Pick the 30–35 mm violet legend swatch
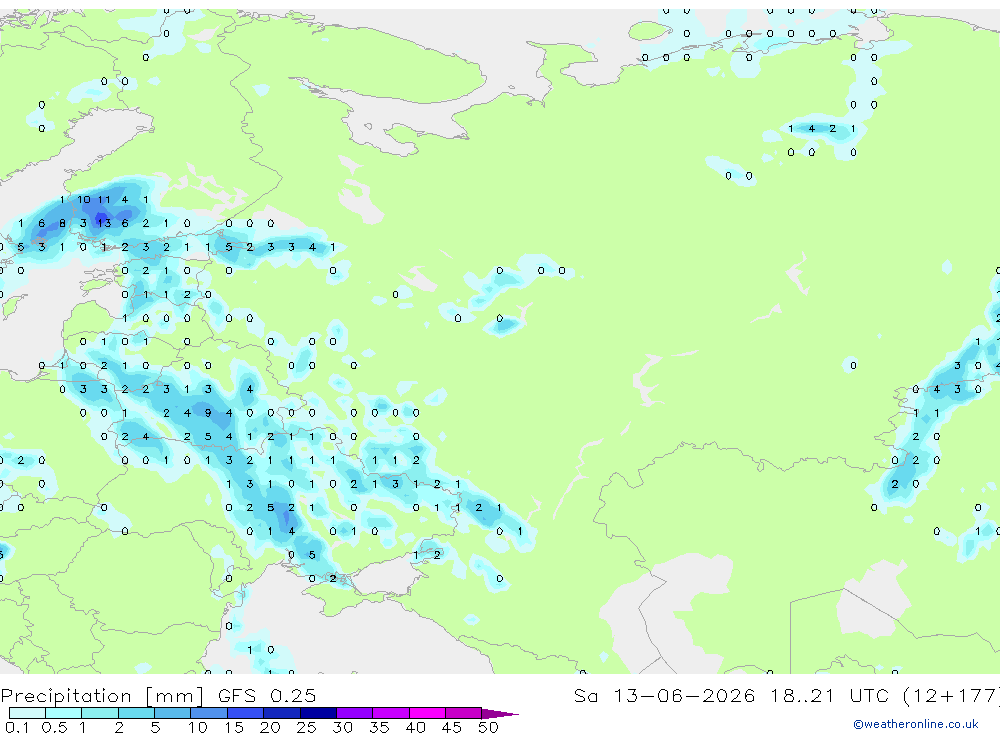 (x=354, y=713)
